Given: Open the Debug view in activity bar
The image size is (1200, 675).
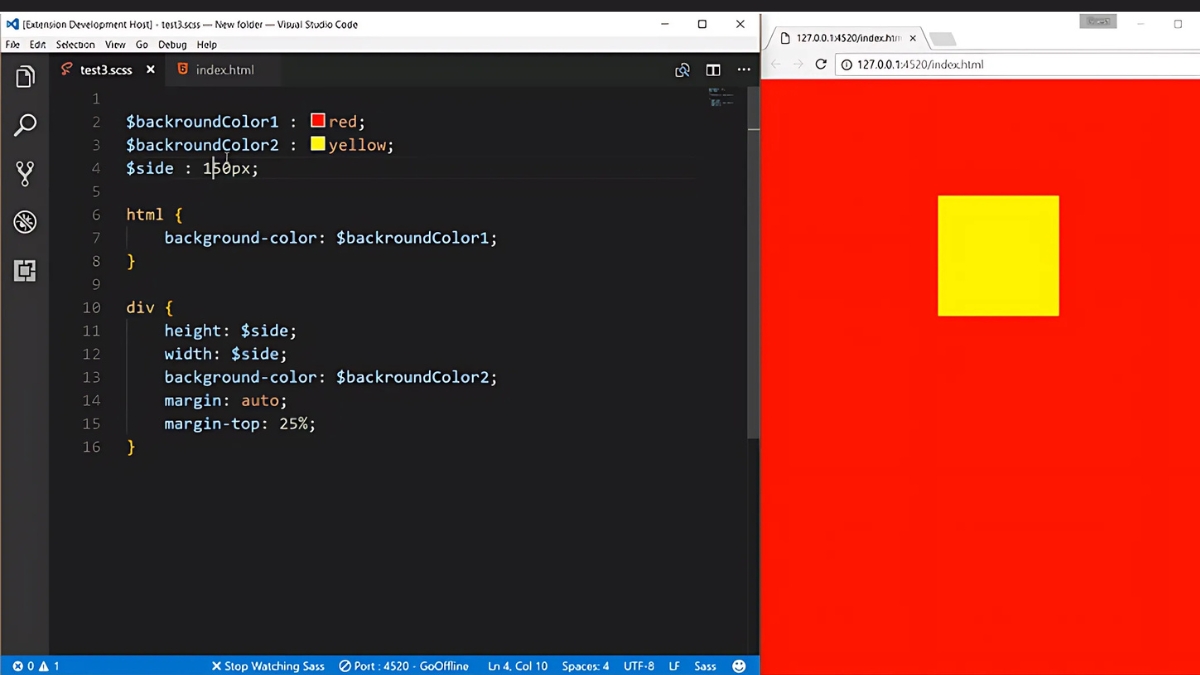Looking at the screenshot, I should coord(25,222).
